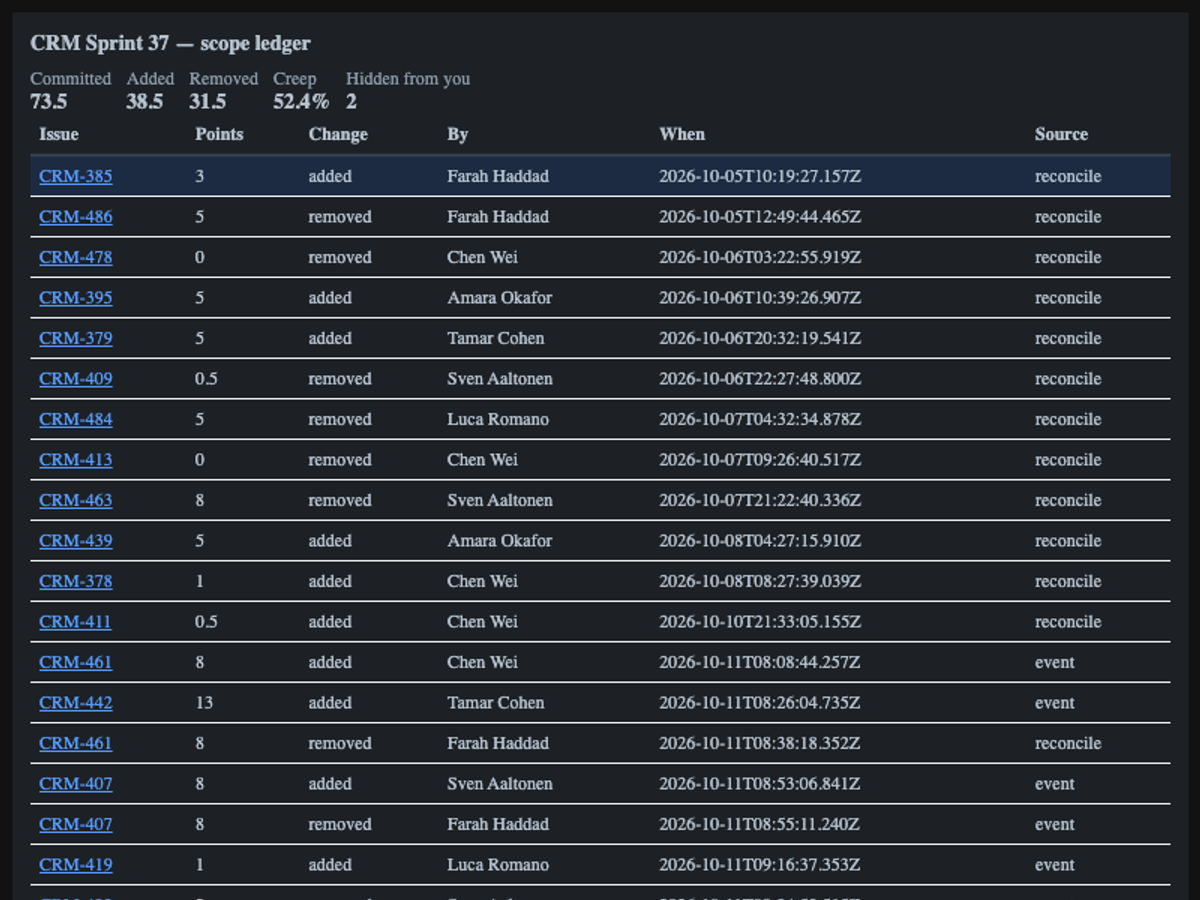
Task: Follow the CRM-411 link
Action: tap(75, 622)
